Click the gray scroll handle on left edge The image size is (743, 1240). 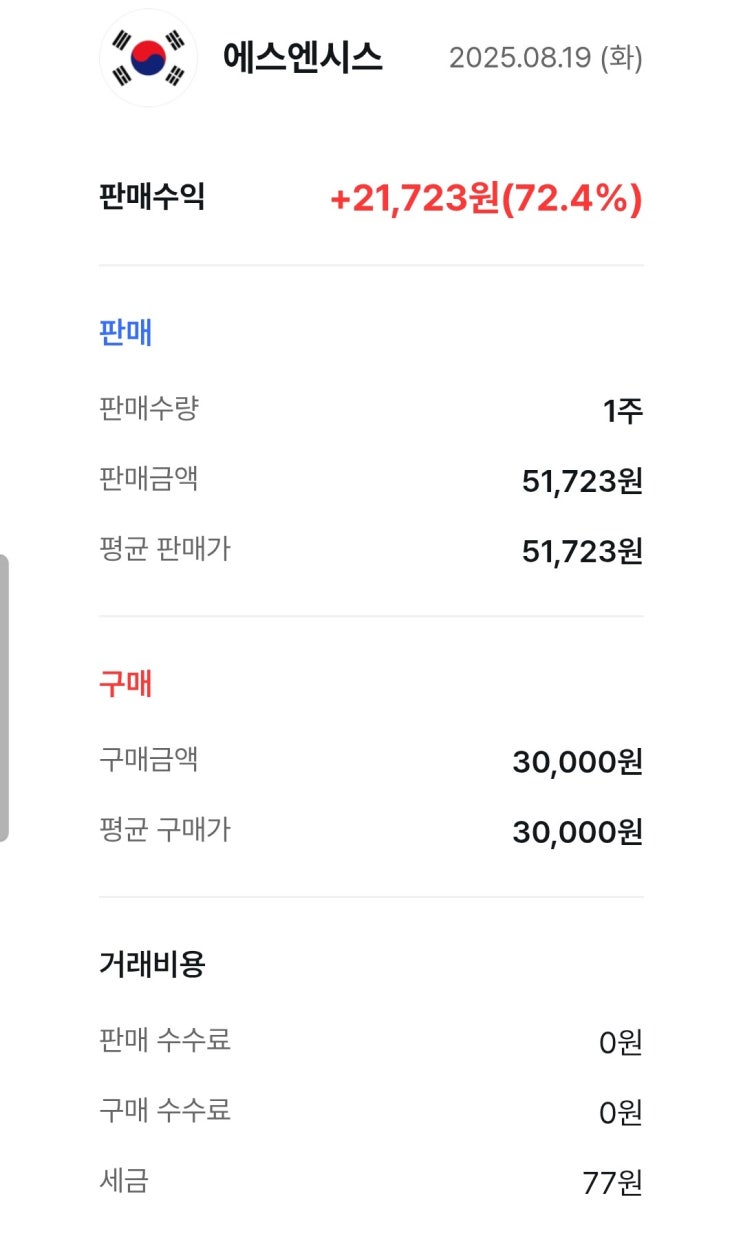tap(4, 697)
